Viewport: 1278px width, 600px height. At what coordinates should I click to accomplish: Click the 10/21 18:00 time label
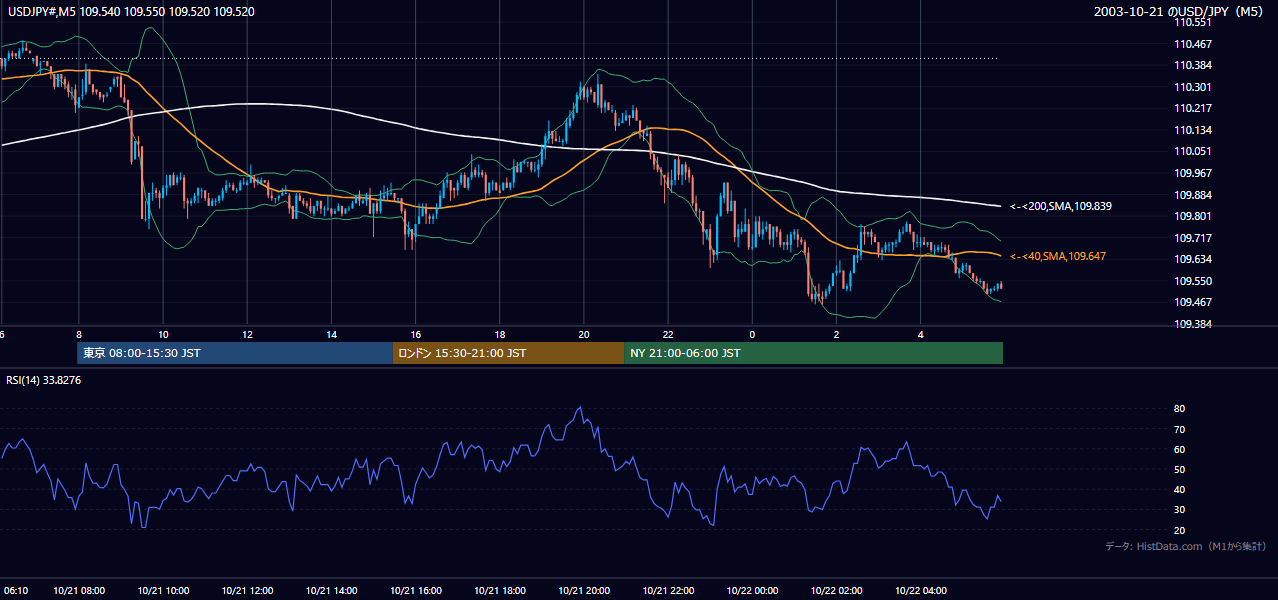499,590
